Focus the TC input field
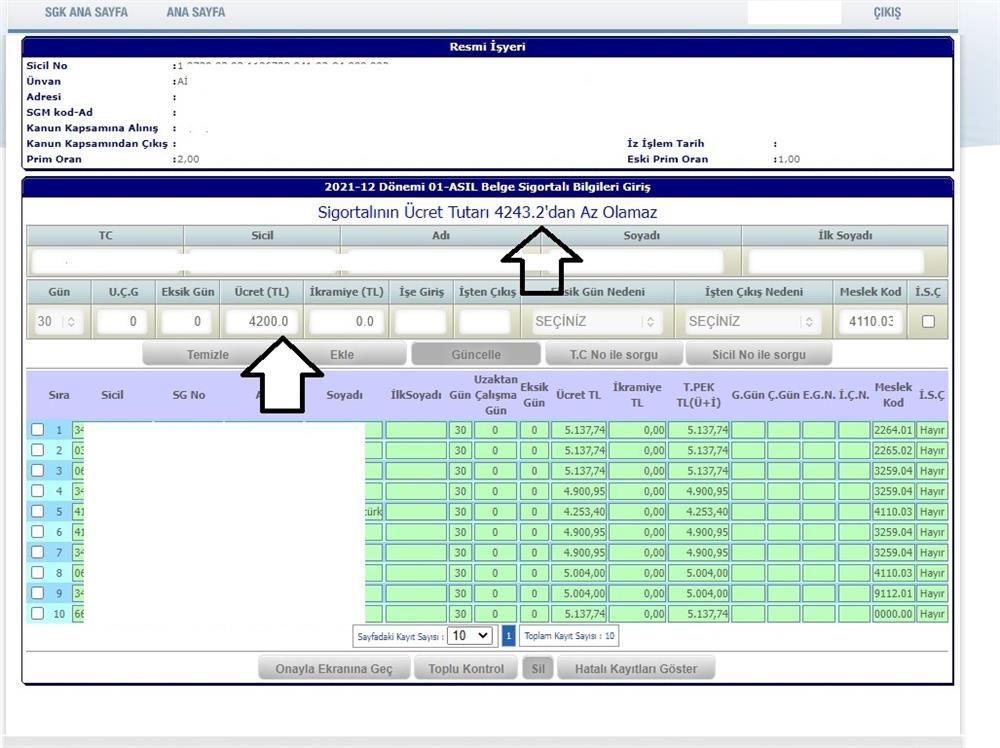This screenshot has width=1000, height=748. [105, 261]
